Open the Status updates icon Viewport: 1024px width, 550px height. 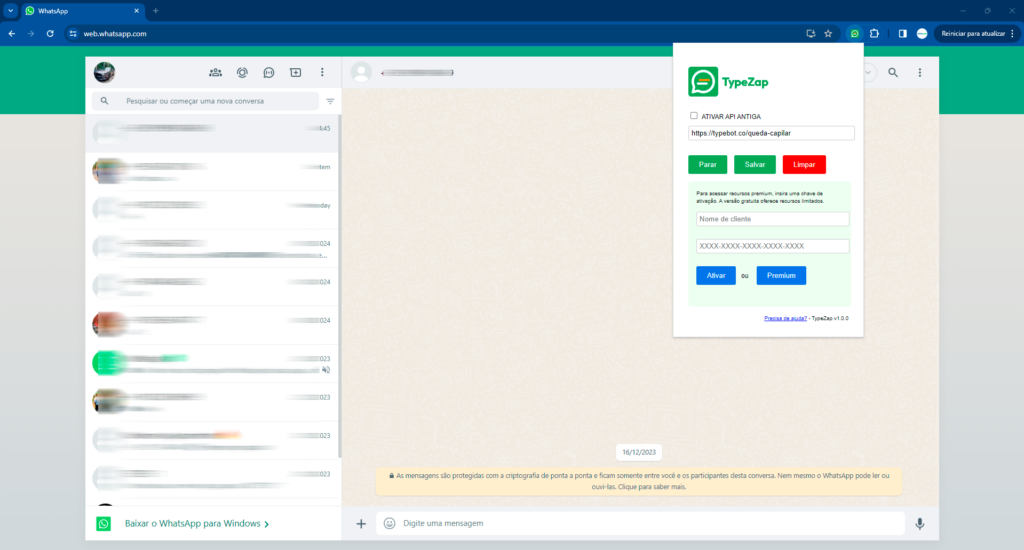coord(242,73)
